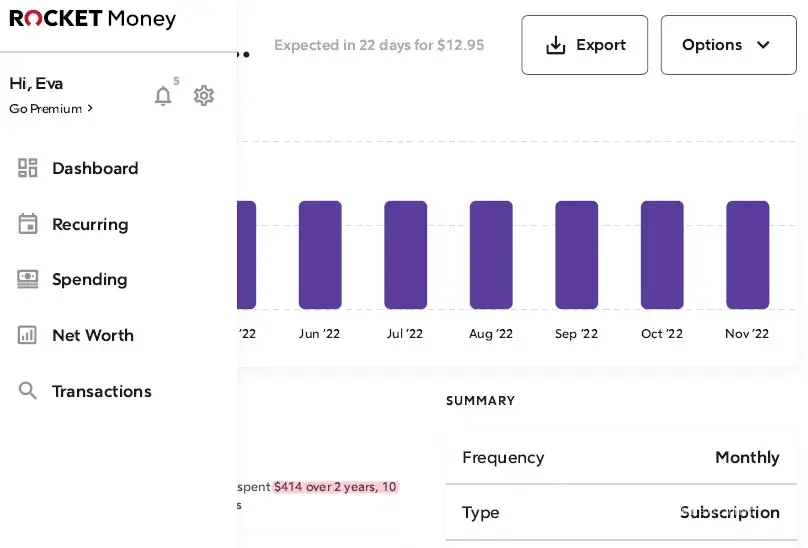The image size is (808, 548).
Task: Click the Frequency Monthly summary row
Action: click(620, 458)
